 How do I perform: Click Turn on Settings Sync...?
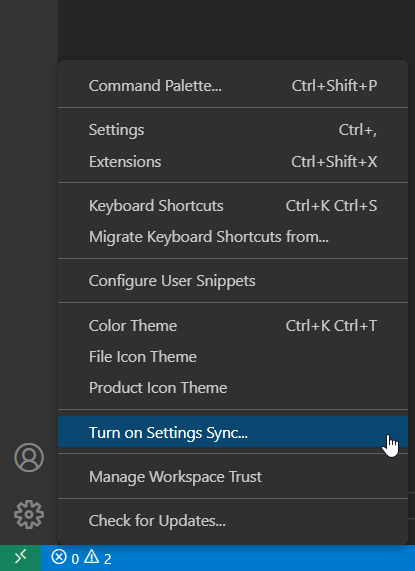point(233,432)
